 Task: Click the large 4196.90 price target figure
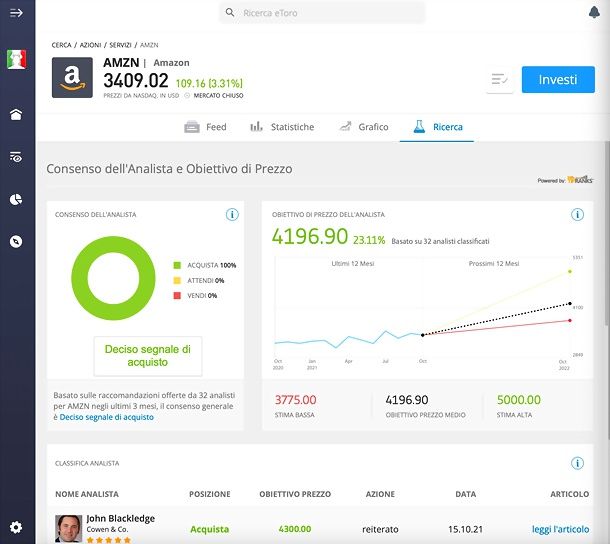310,237
